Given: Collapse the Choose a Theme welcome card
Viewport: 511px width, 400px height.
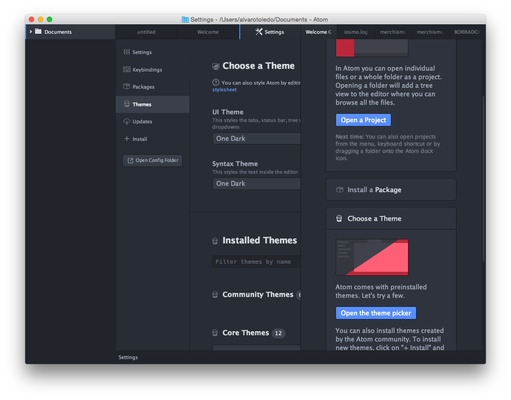Looking at the screenshot, I should [391, 219].
